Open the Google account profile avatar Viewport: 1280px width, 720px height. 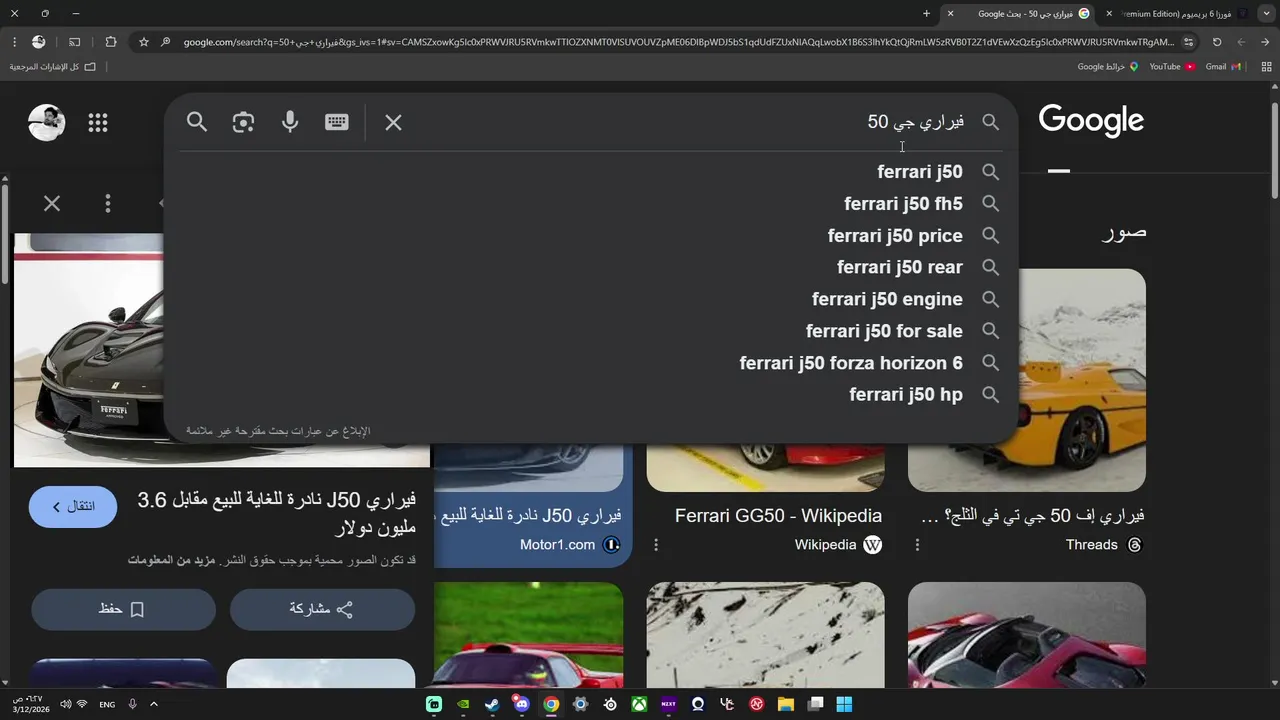point(46,123)
